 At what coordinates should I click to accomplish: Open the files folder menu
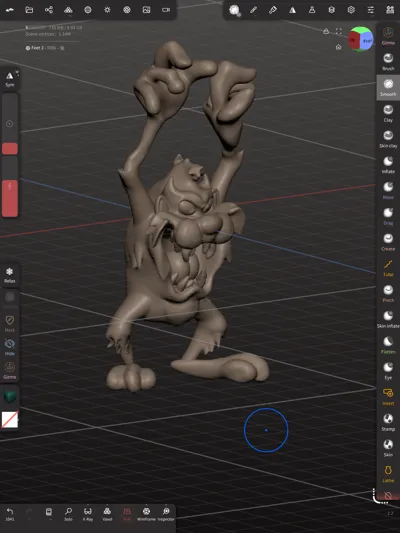(x=29, y=10)
